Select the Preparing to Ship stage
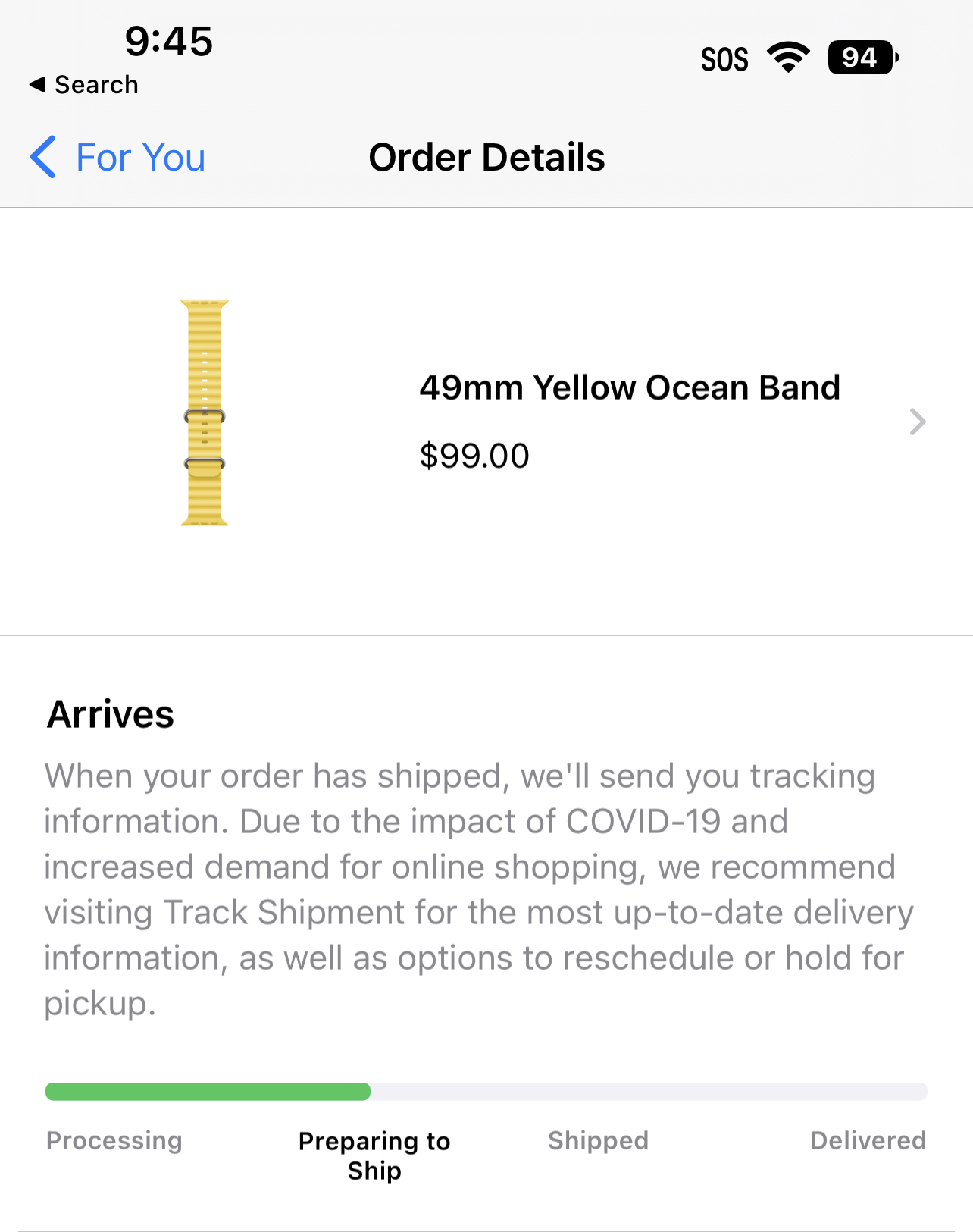973x1232 pixels. (x=374, y=1155)
